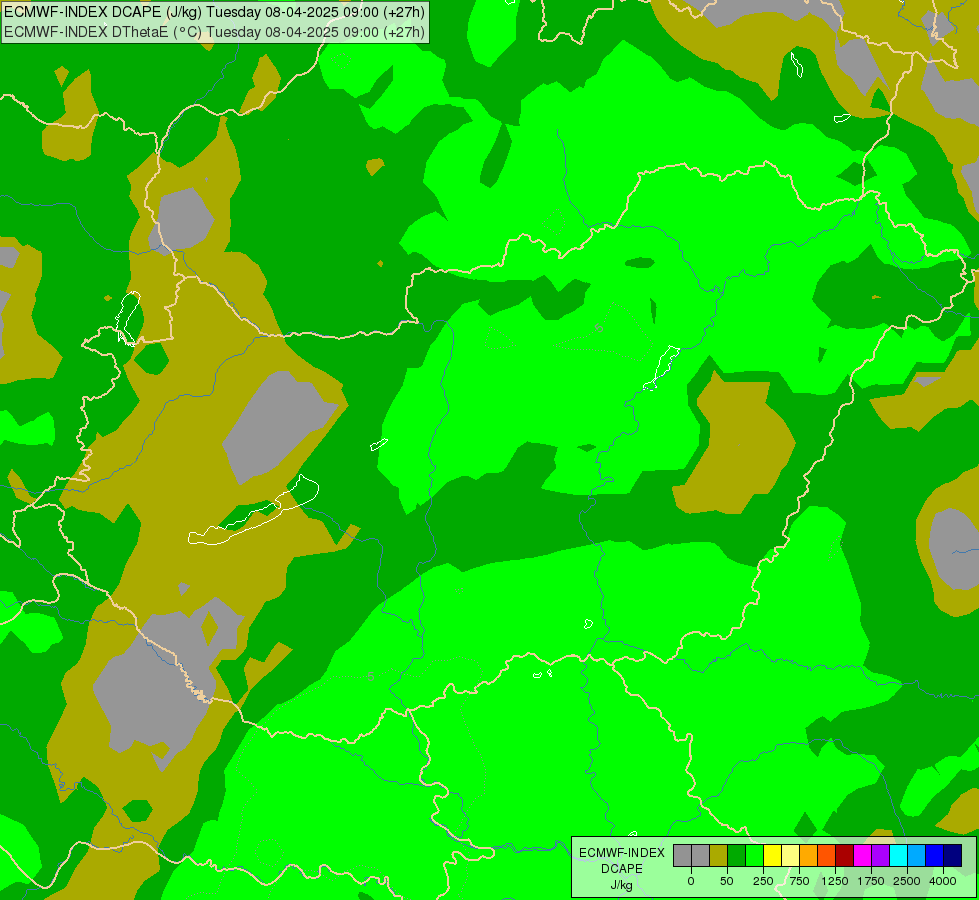Image resolution: width=979 pixels, height=900 pixels.
Task: Click the legend tick value 1250
Action: 835,881
